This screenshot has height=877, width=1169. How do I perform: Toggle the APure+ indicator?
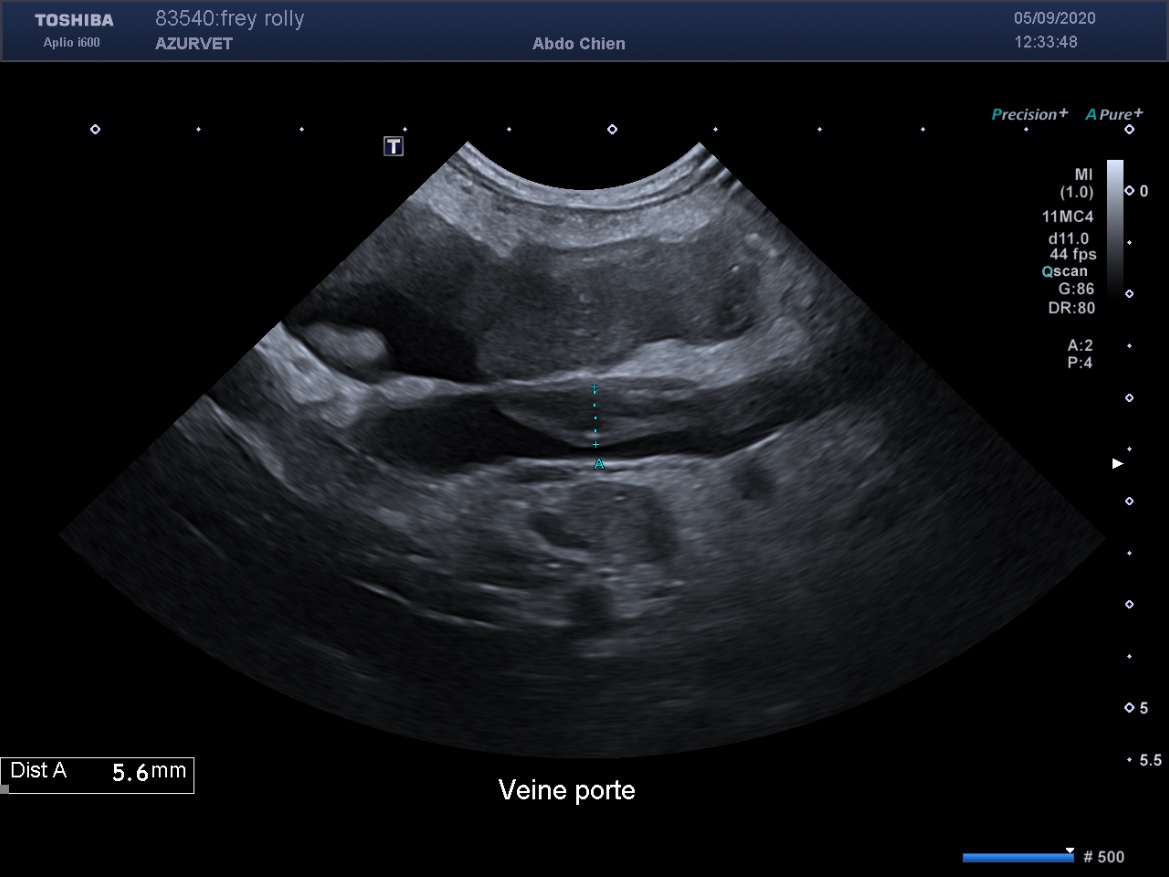tap(1113, 114)
